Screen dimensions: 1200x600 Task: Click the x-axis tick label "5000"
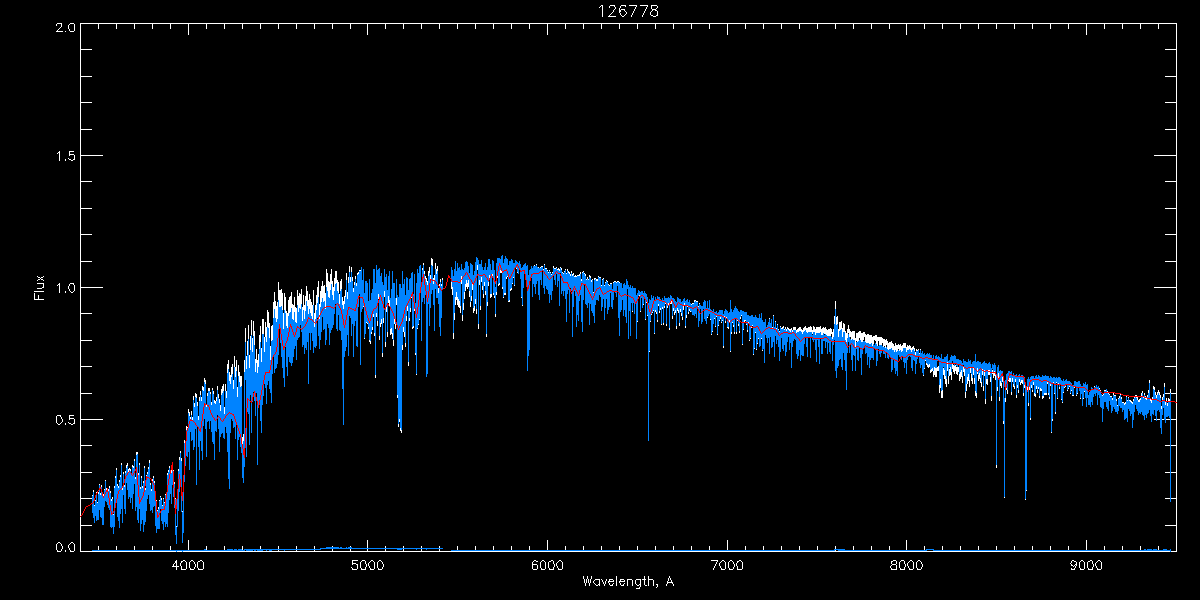368,565
